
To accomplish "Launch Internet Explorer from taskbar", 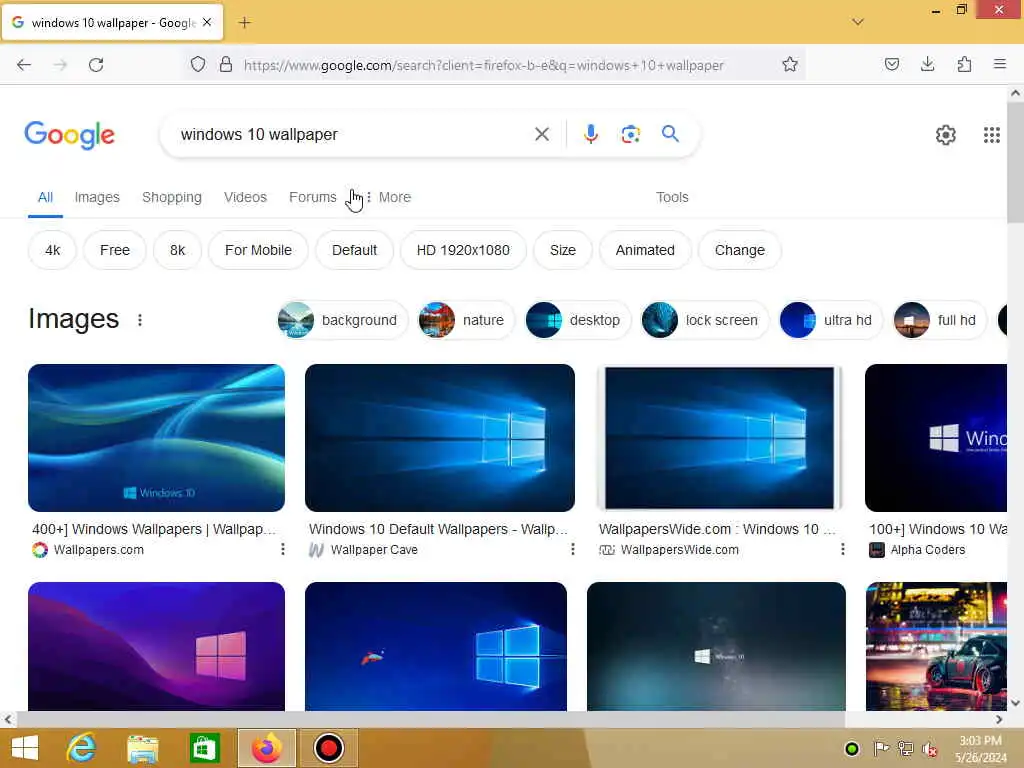I will click(x=81, y=748).
